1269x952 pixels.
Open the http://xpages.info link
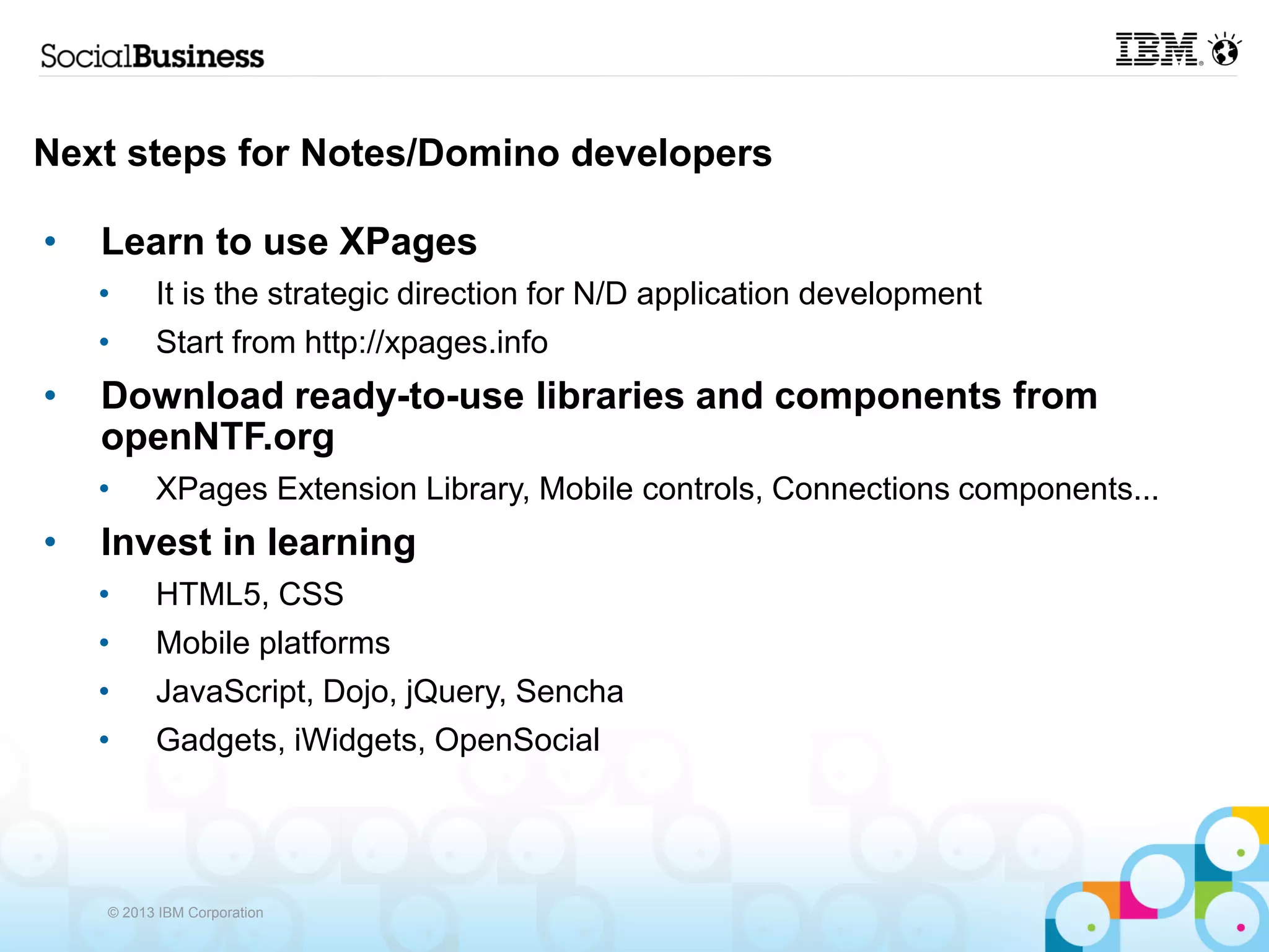click(x=426, y=343)
